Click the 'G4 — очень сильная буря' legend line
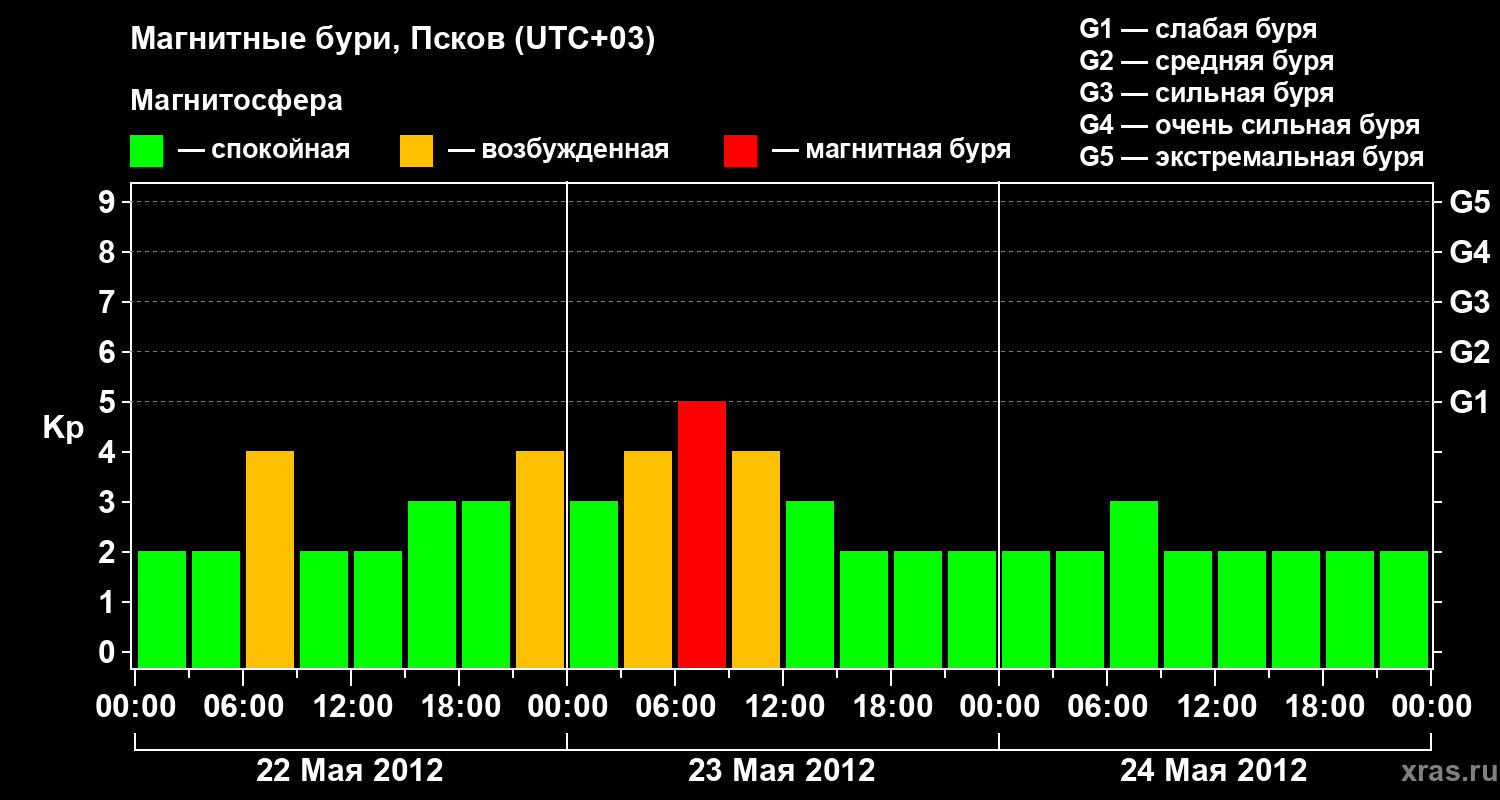1500x800 pixels. pyautogui.click(x=1250, y=125)
